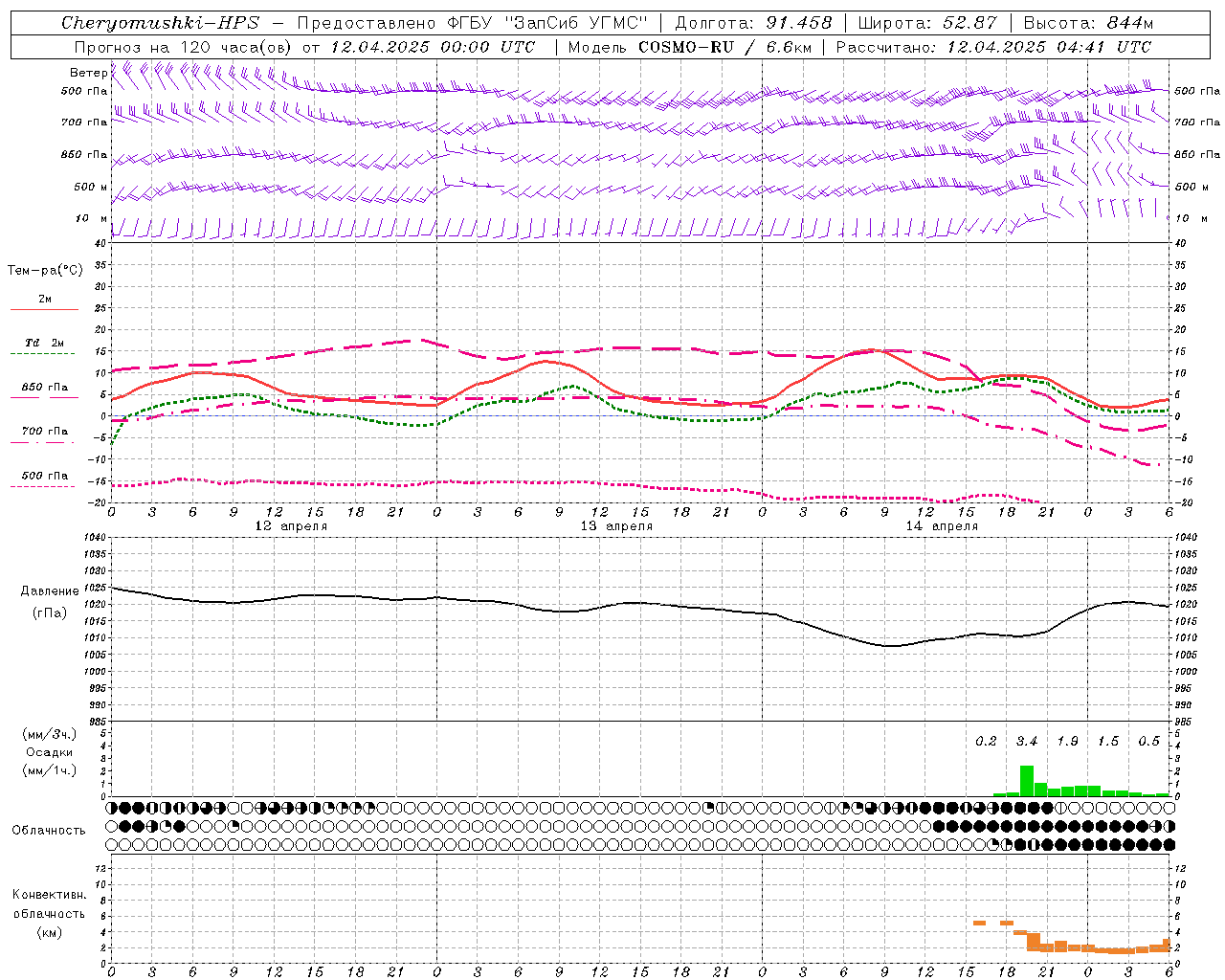Select the precipitation total "0.5"

pos(1148,742)
